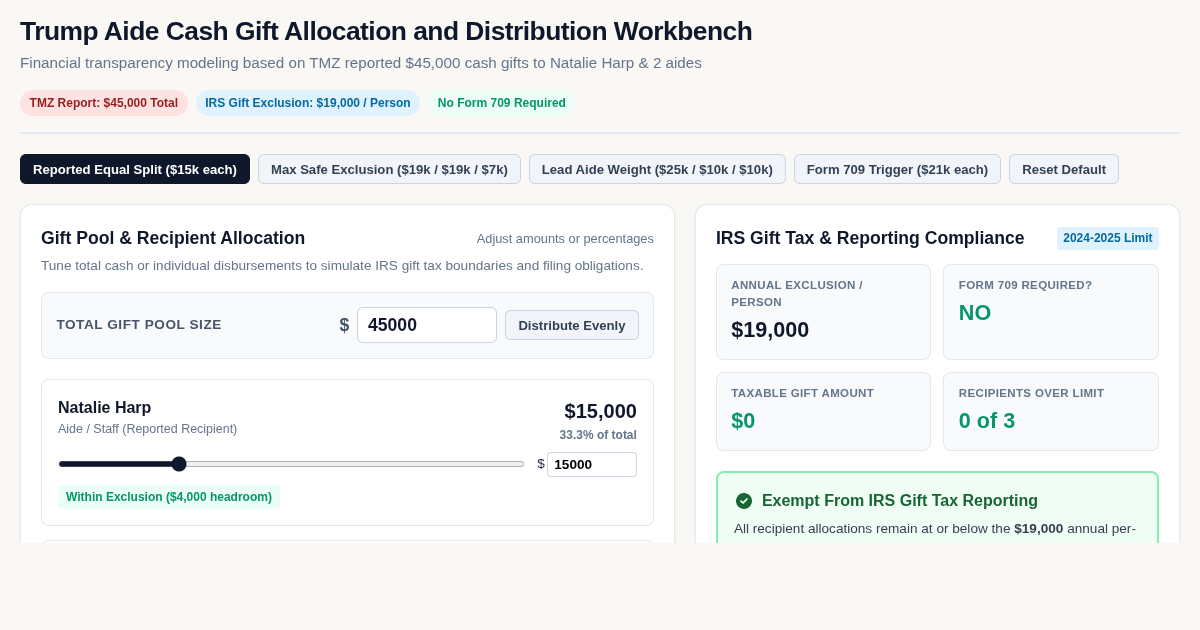The image size is (1200, 630).
Task: Click 2024-2025 Limit badge
Action: (1108, 238)
